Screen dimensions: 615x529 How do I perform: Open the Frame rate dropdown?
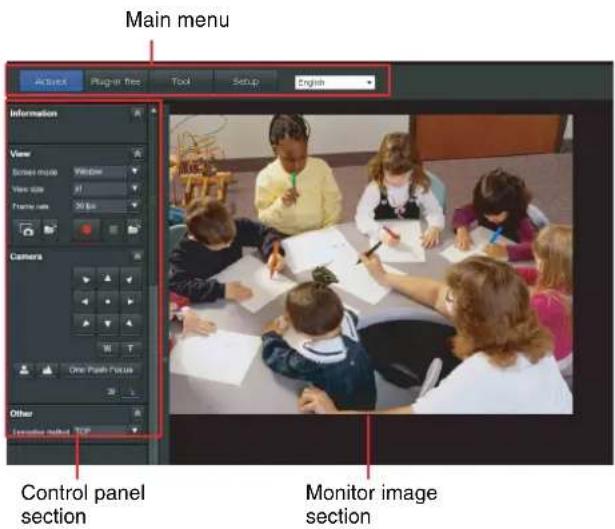(x=107, y=205)
